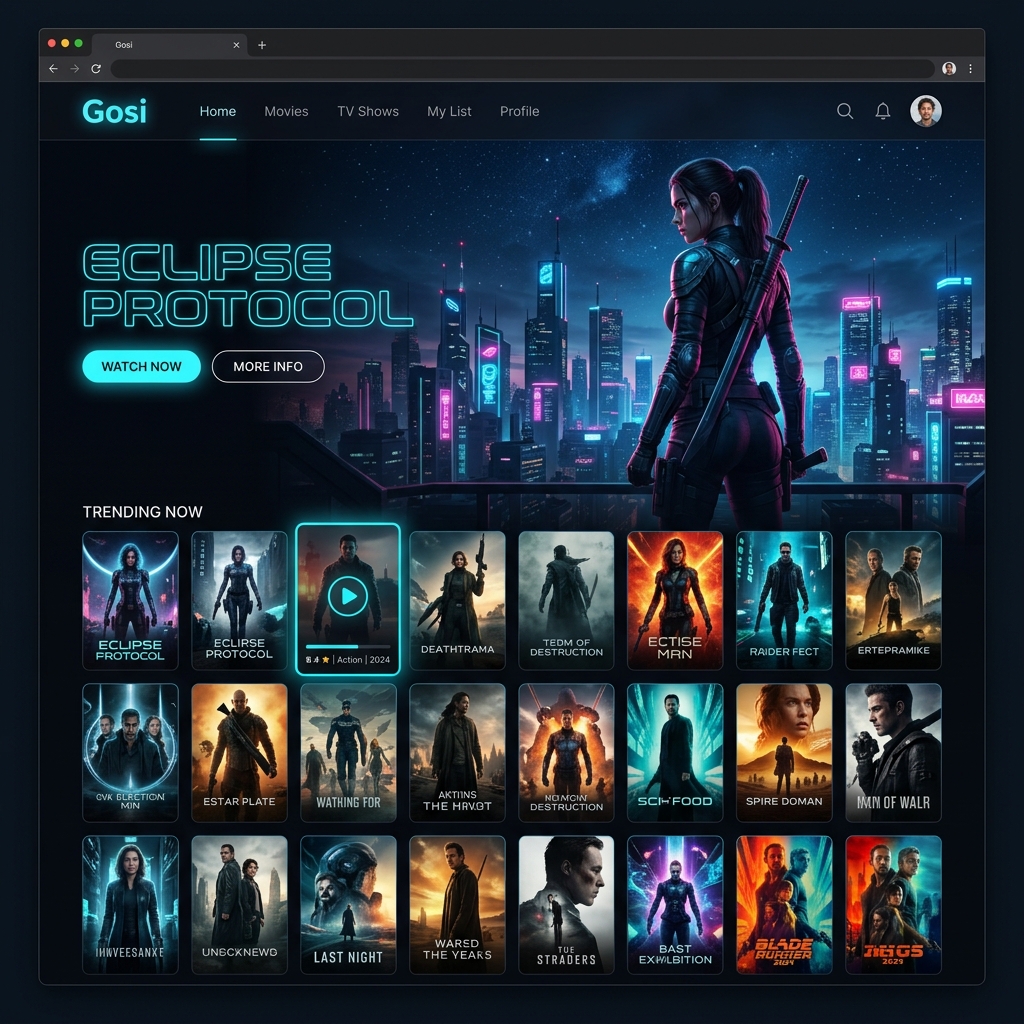Click the WATCH NOW button
Image resolution: width=1024 pixels, height=1024 pixels.
(x=141, y=366)
